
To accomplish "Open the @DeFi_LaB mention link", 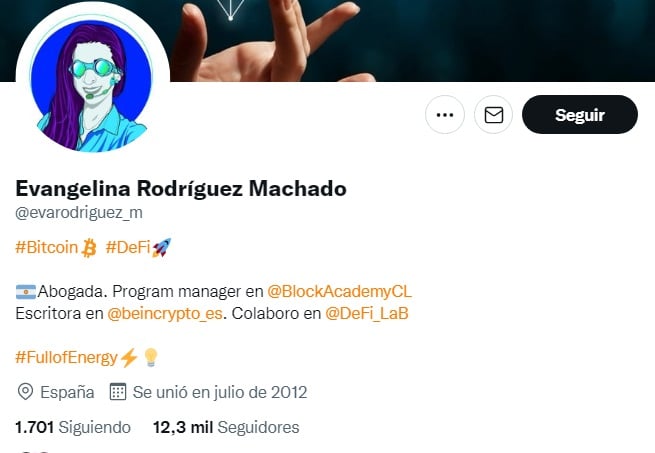I will point(367,313).
